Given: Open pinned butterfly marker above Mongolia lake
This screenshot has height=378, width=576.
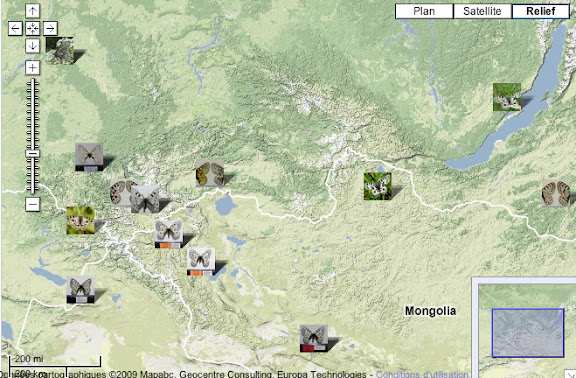Looking at the screenshot, I should click(201, 262).
